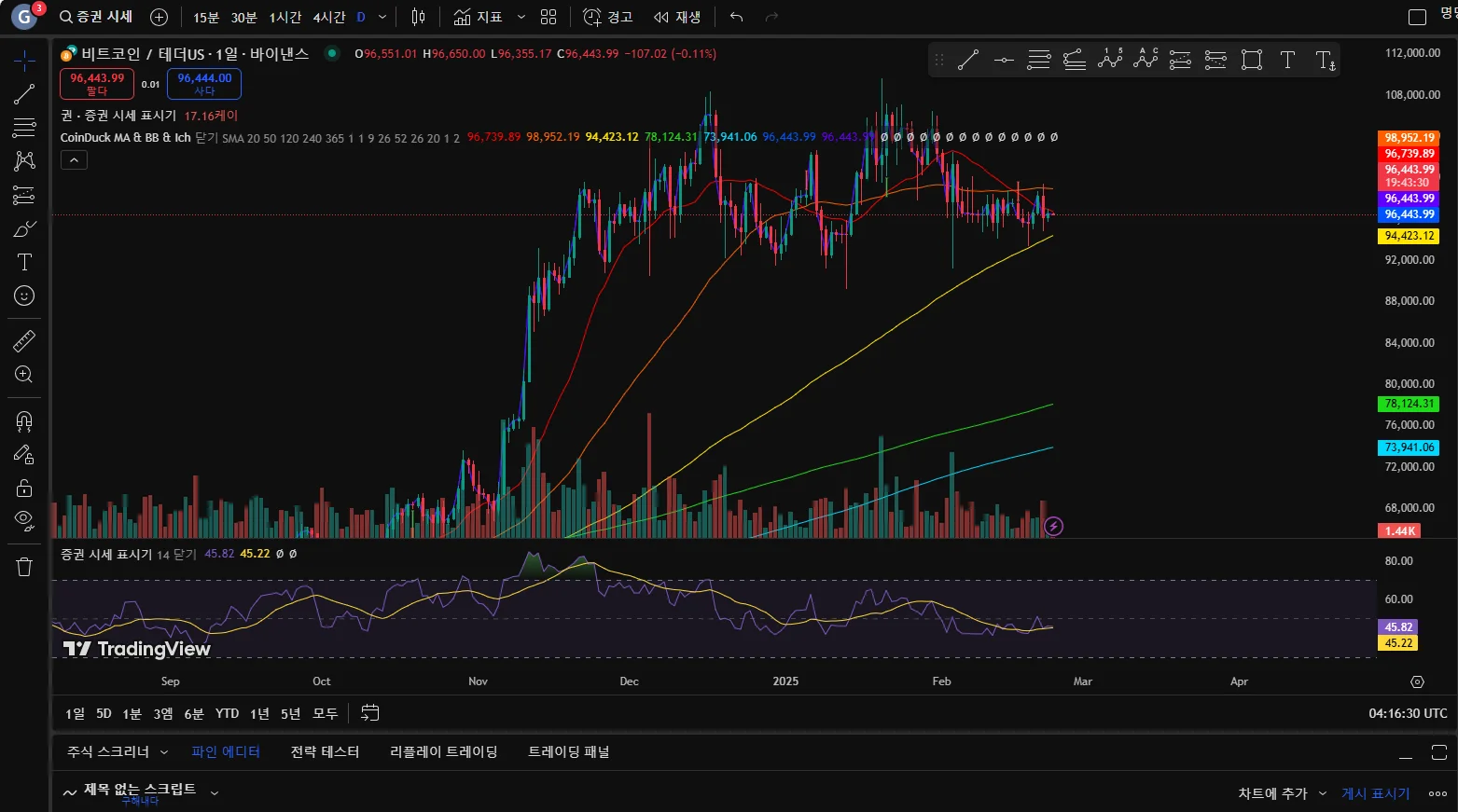Switch to the 전략 테스터 tab
Screen dimensions: 1458x812
click(x=325, y=751)
